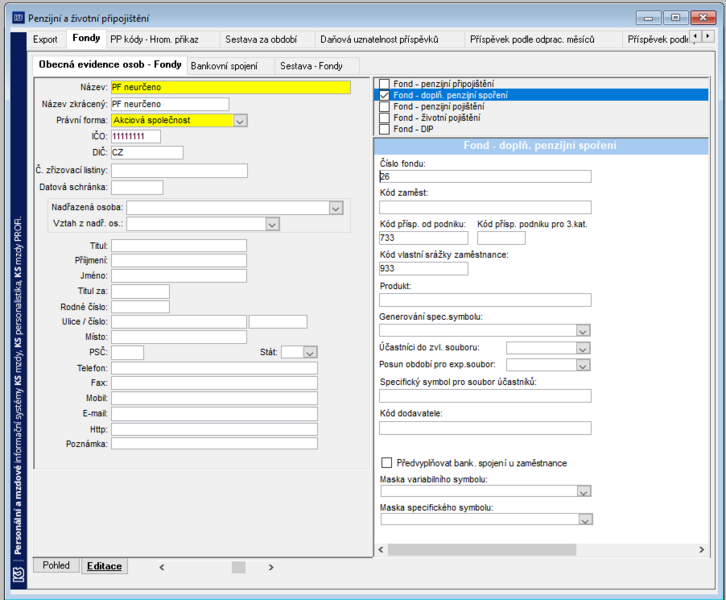Click the IČO field
Image resolution: width=726 pixels, height=600 pixels.
136,137
